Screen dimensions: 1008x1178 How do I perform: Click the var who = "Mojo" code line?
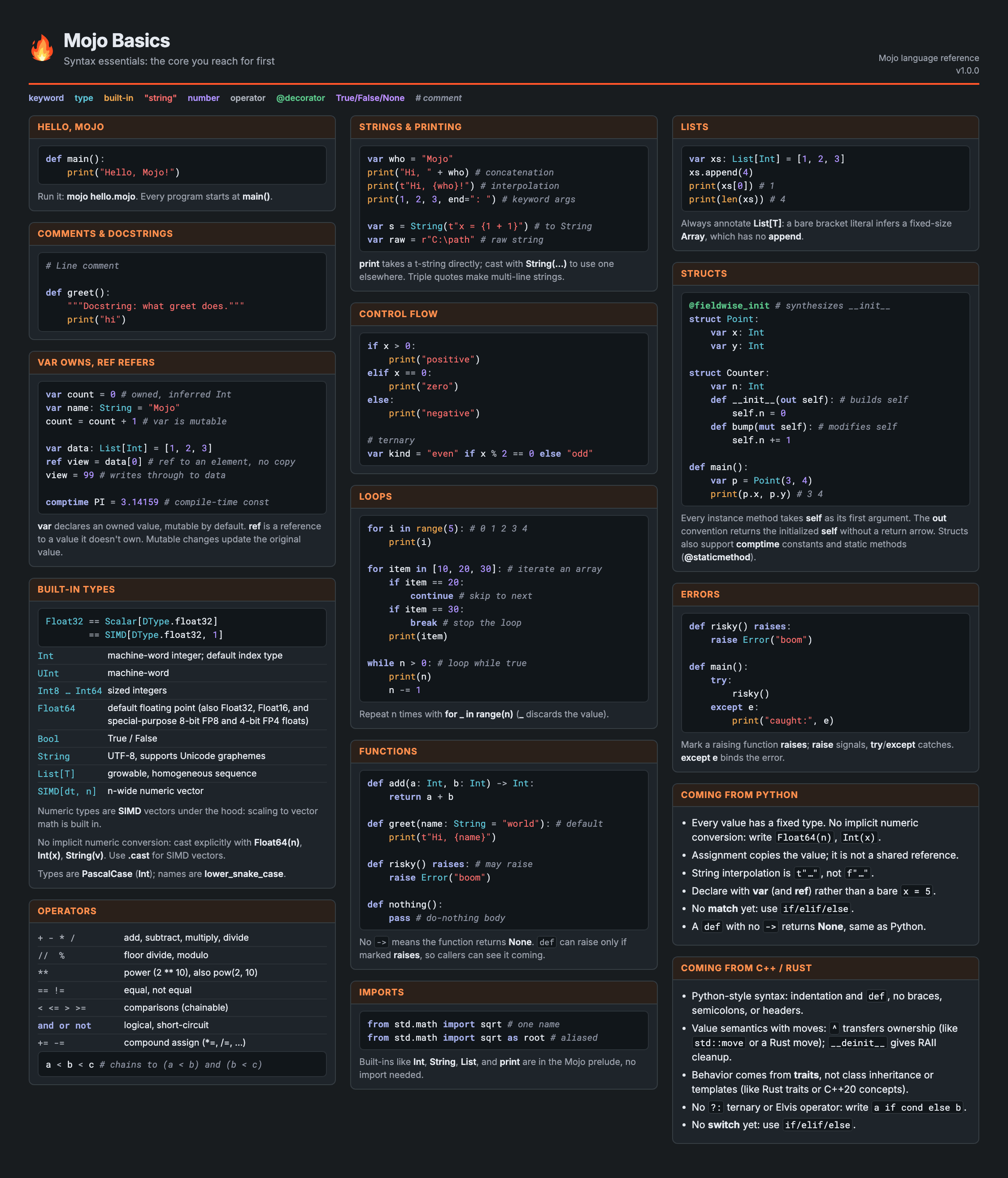pyautogui.click(x=410, y=159)
